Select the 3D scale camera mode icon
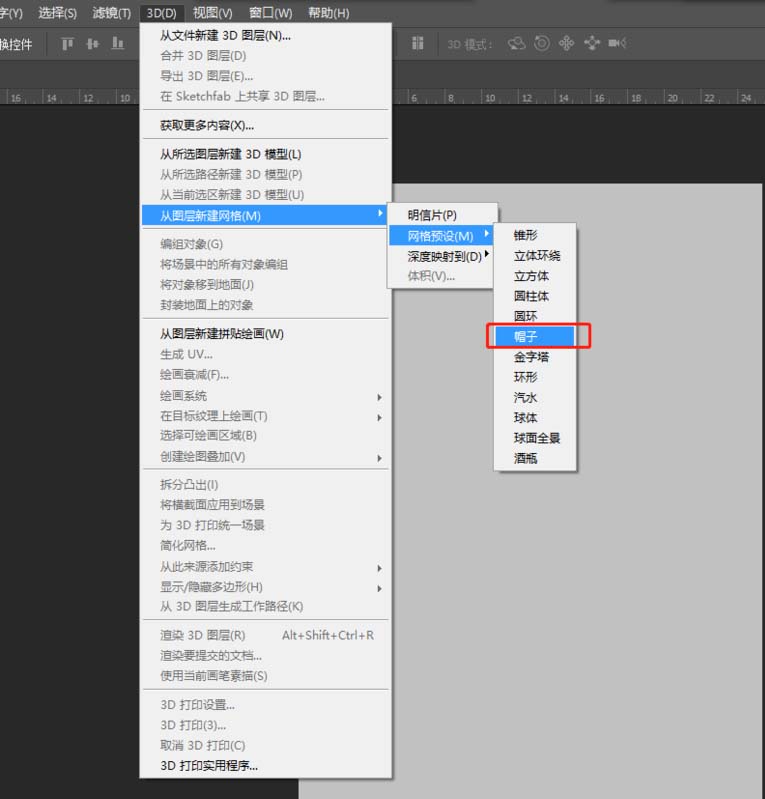The width and height of the screenshot is (765, 799). coord(617,43)
